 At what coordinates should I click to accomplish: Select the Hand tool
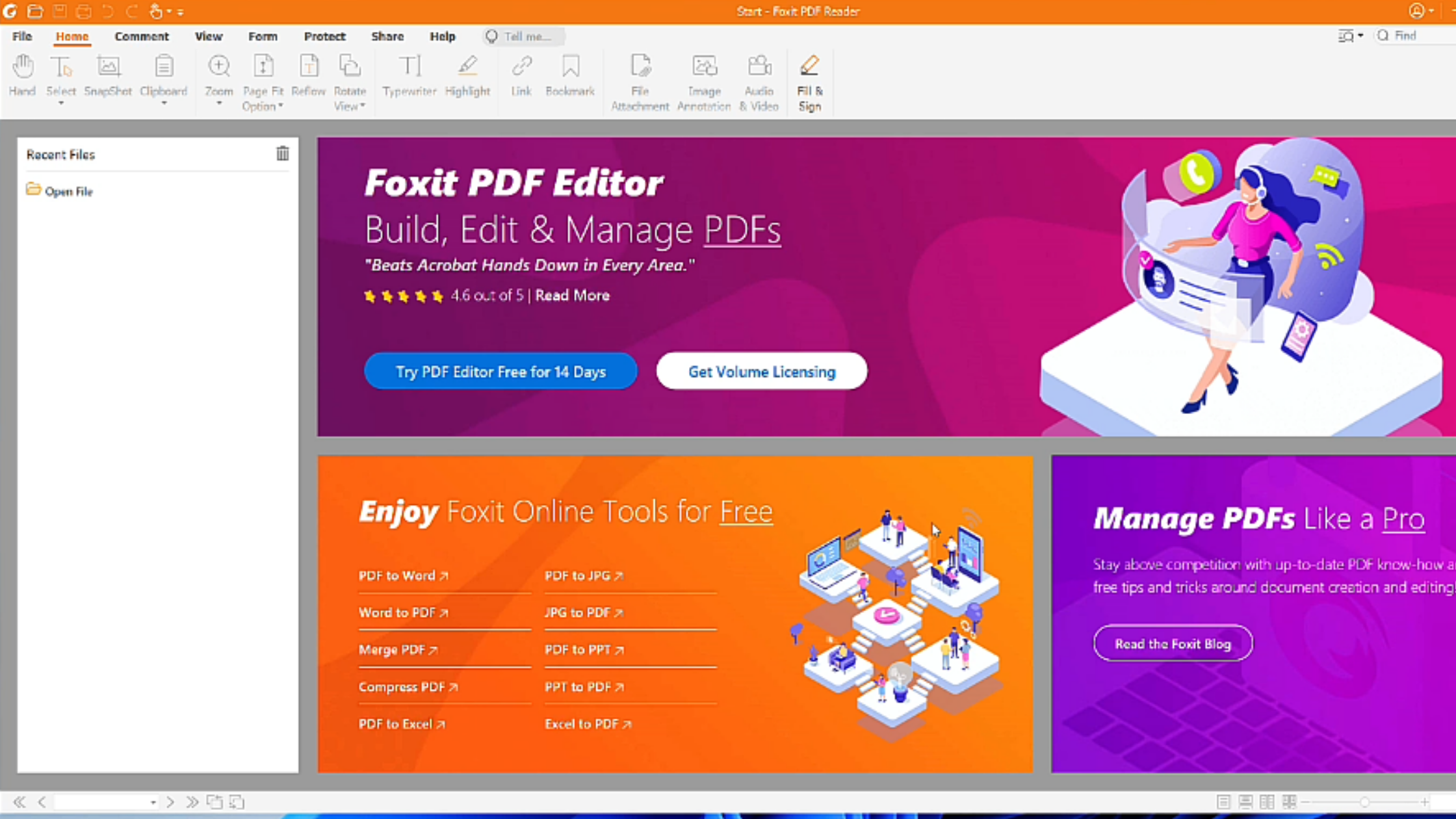(22, 76)
